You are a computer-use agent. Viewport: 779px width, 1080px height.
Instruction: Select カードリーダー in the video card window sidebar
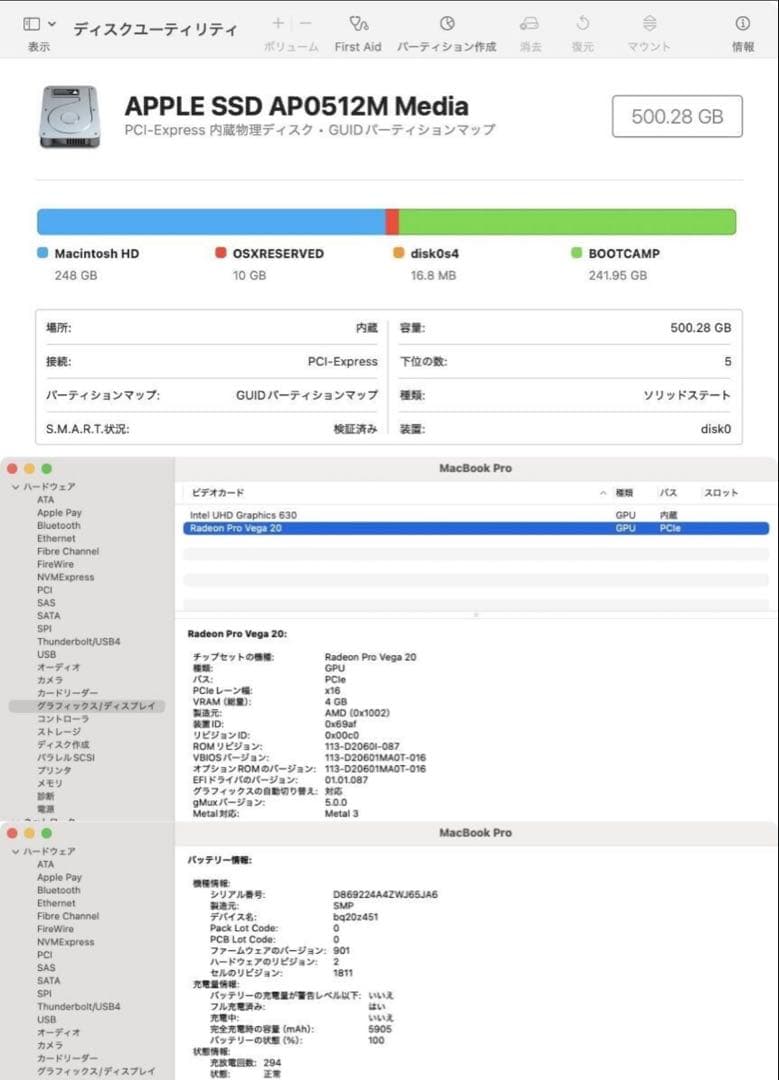[67, 693]
